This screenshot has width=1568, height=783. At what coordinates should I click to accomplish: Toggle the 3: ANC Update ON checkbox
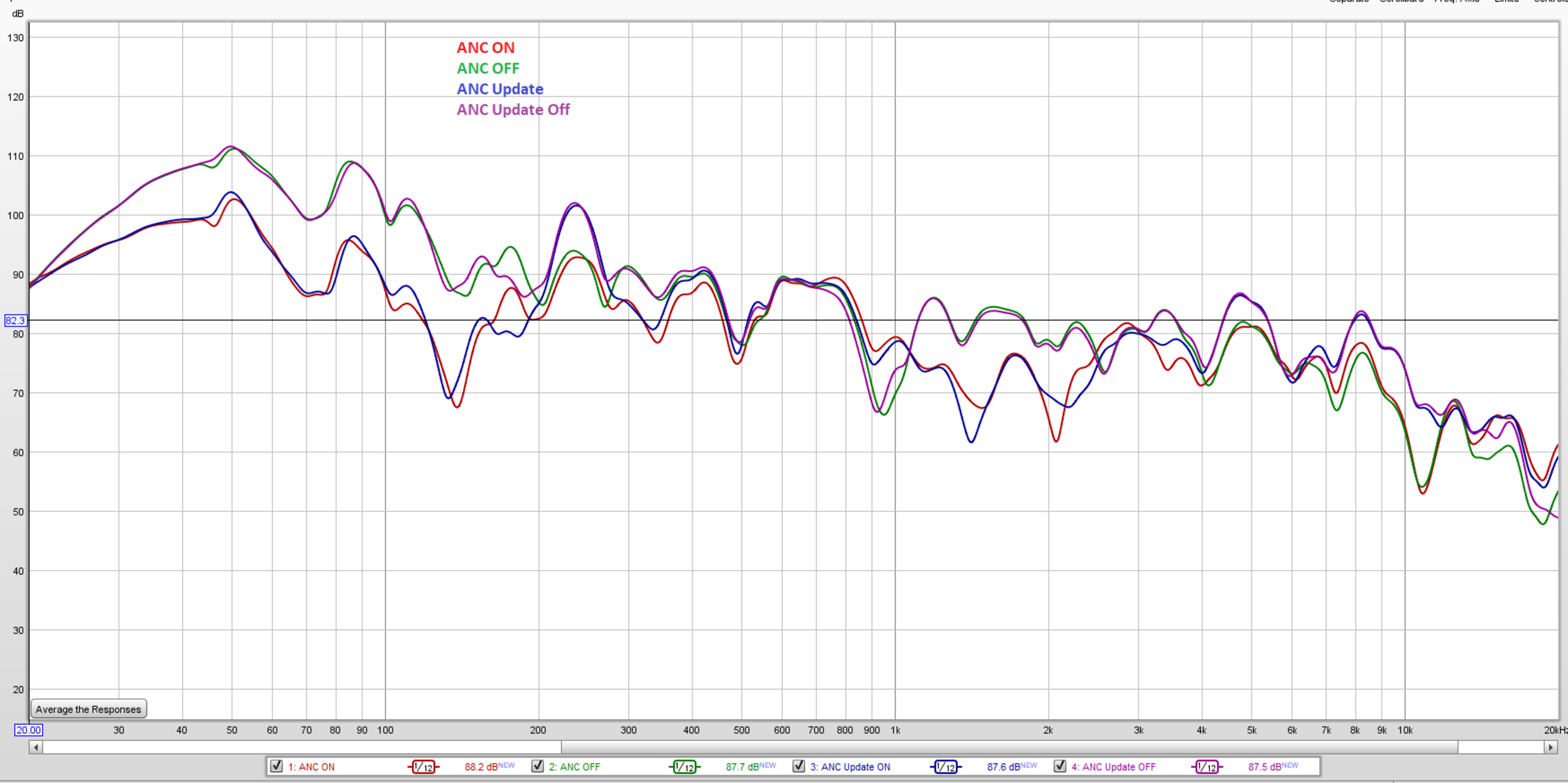pos(799,766)
